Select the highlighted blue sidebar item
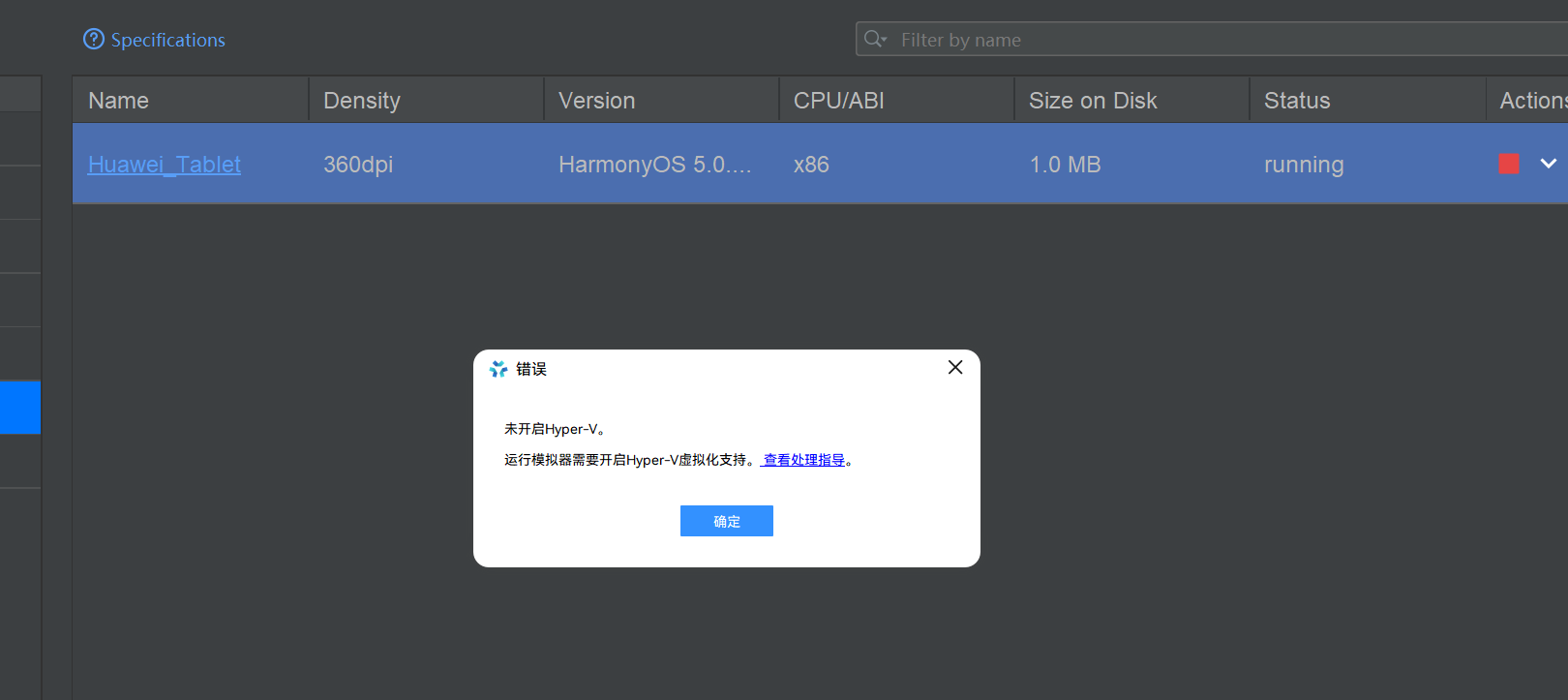Viewport: 1568px width, 700px height. tap(20, 408)
